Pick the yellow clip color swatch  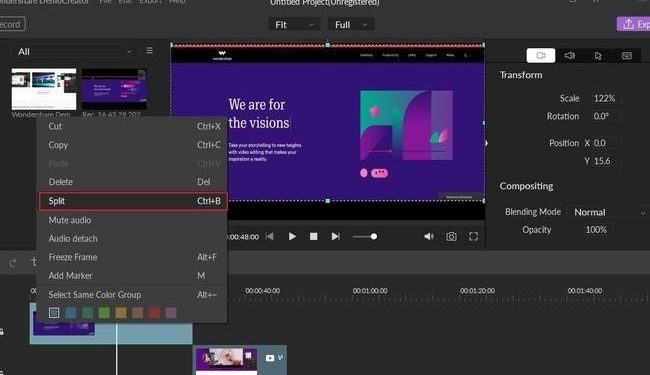(121, 313)
